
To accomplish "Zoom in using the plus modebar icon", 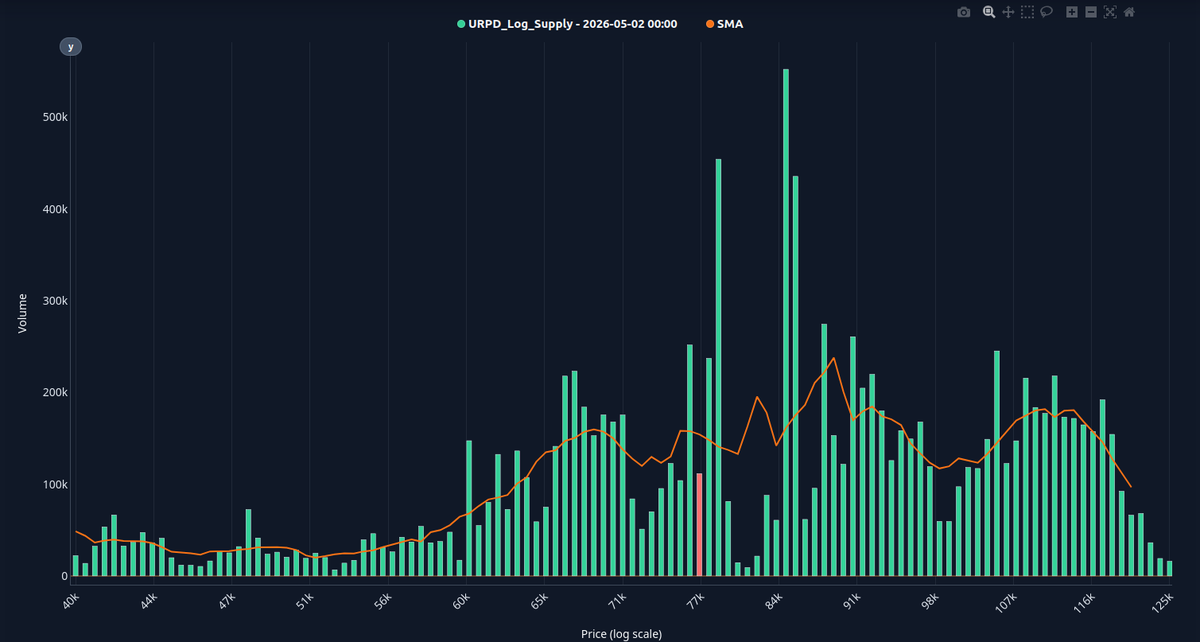I will [1072, 12].
